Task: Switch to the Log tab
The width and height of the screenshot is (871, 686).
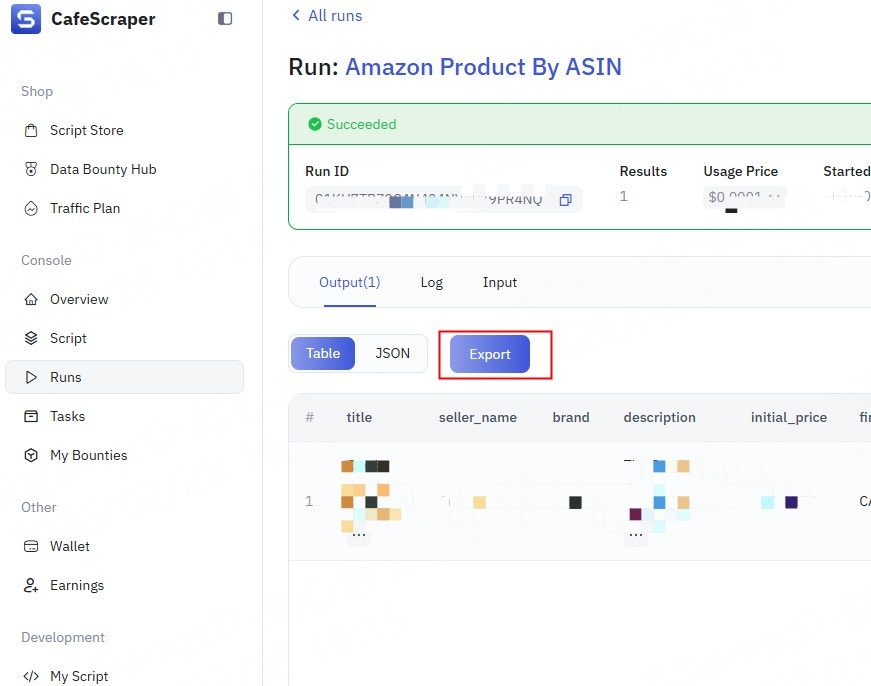Action: coord(432,283)
